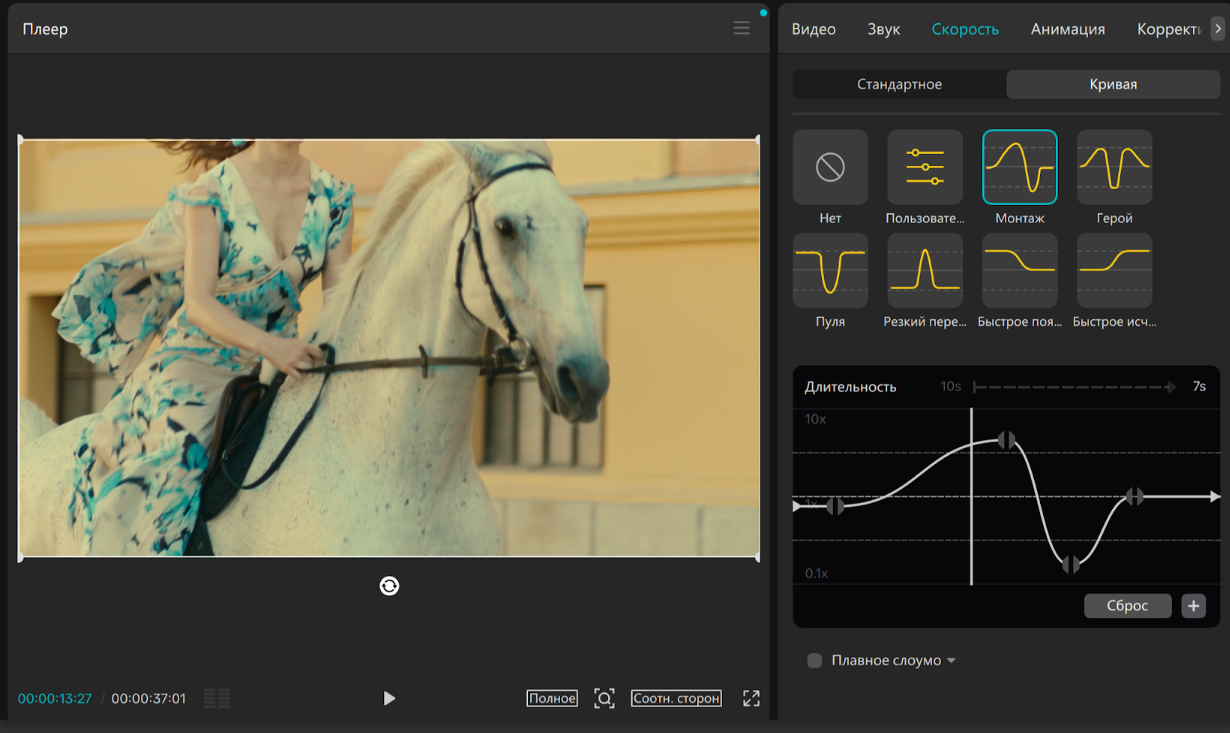This screenshot has height=733, width=1230.
Task: Select the Монтаж speed curve preset
Action: [1019, 167]
